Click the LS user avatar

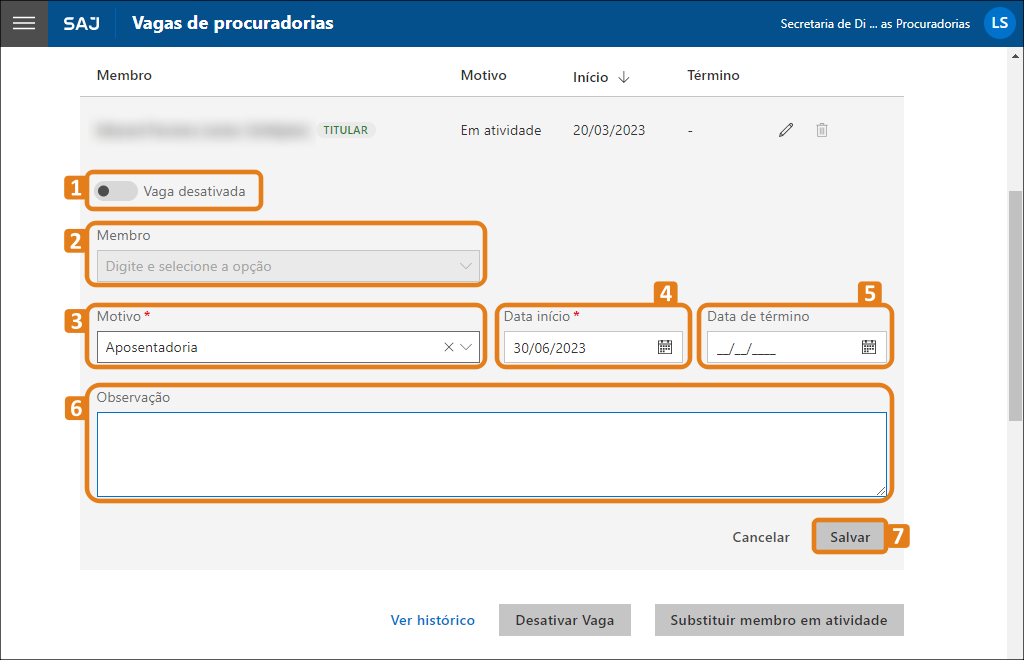999,23
